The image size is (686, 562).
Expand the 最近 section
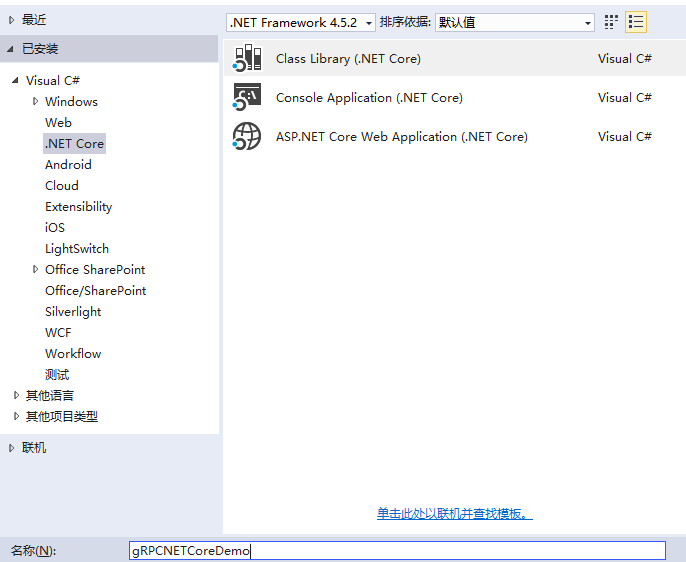[x=12, y=20]
